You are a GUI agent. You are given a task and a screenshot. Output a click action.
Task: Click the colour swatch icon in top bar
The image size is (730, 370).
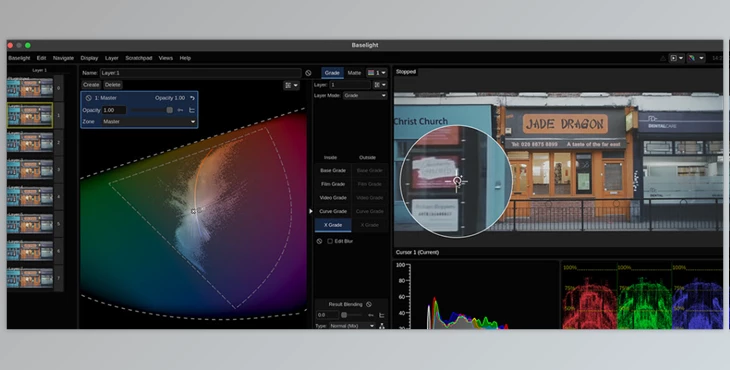tap(692, 58)
